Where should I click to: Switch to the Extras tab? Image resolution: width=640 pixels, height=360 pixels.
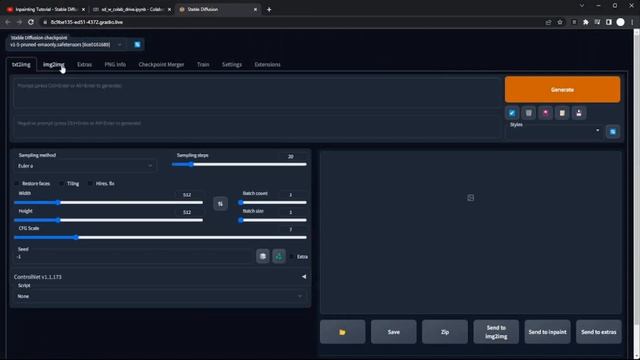84,64
